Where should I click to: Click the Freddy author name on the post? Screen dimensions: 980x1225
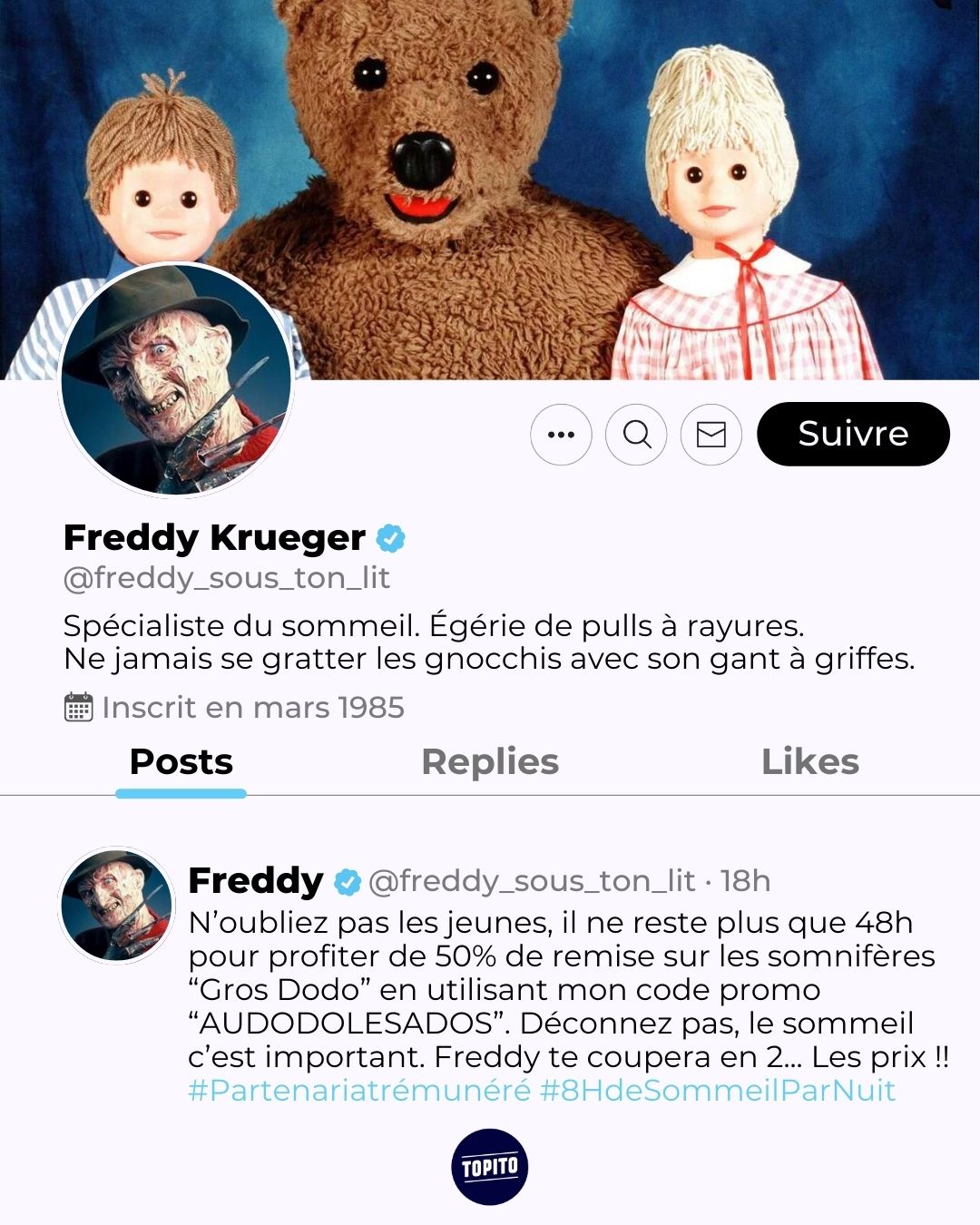tap(255, 881)
